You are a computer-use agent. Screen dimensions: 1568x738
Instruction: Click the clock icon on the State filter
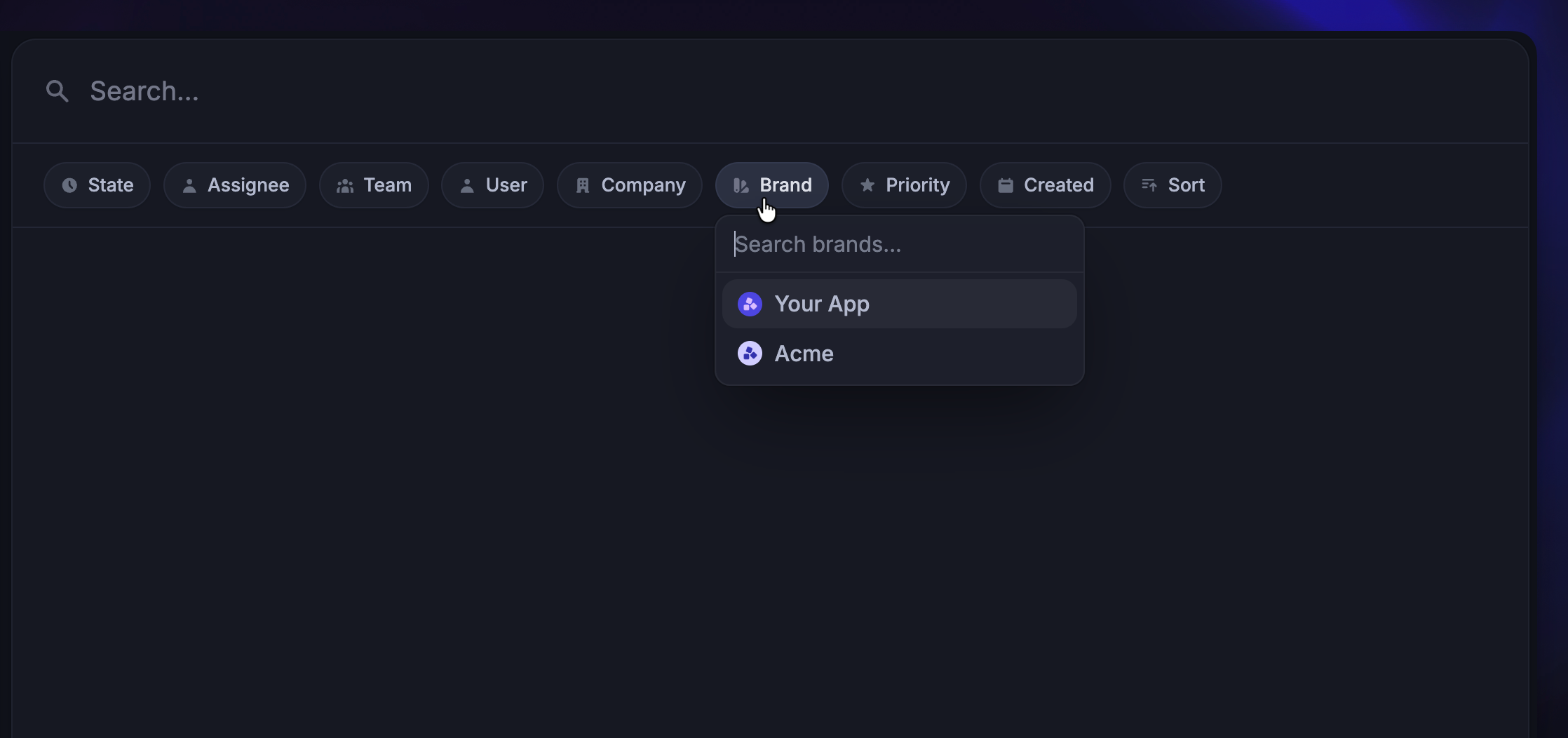pos(69,184)
